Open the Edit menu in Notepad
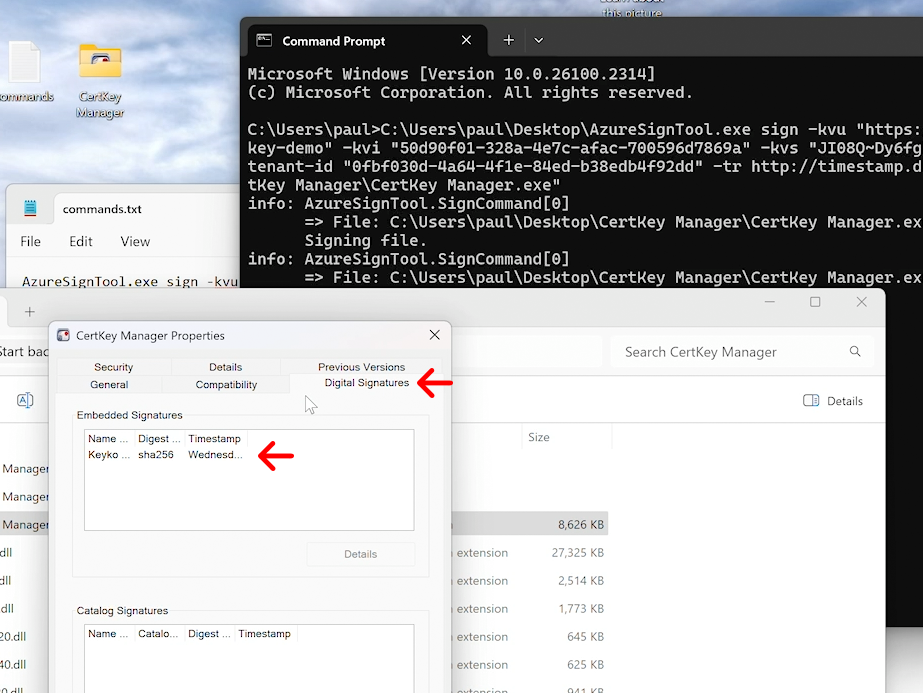The height and width of the screenshot is (693, 923). 80,241
